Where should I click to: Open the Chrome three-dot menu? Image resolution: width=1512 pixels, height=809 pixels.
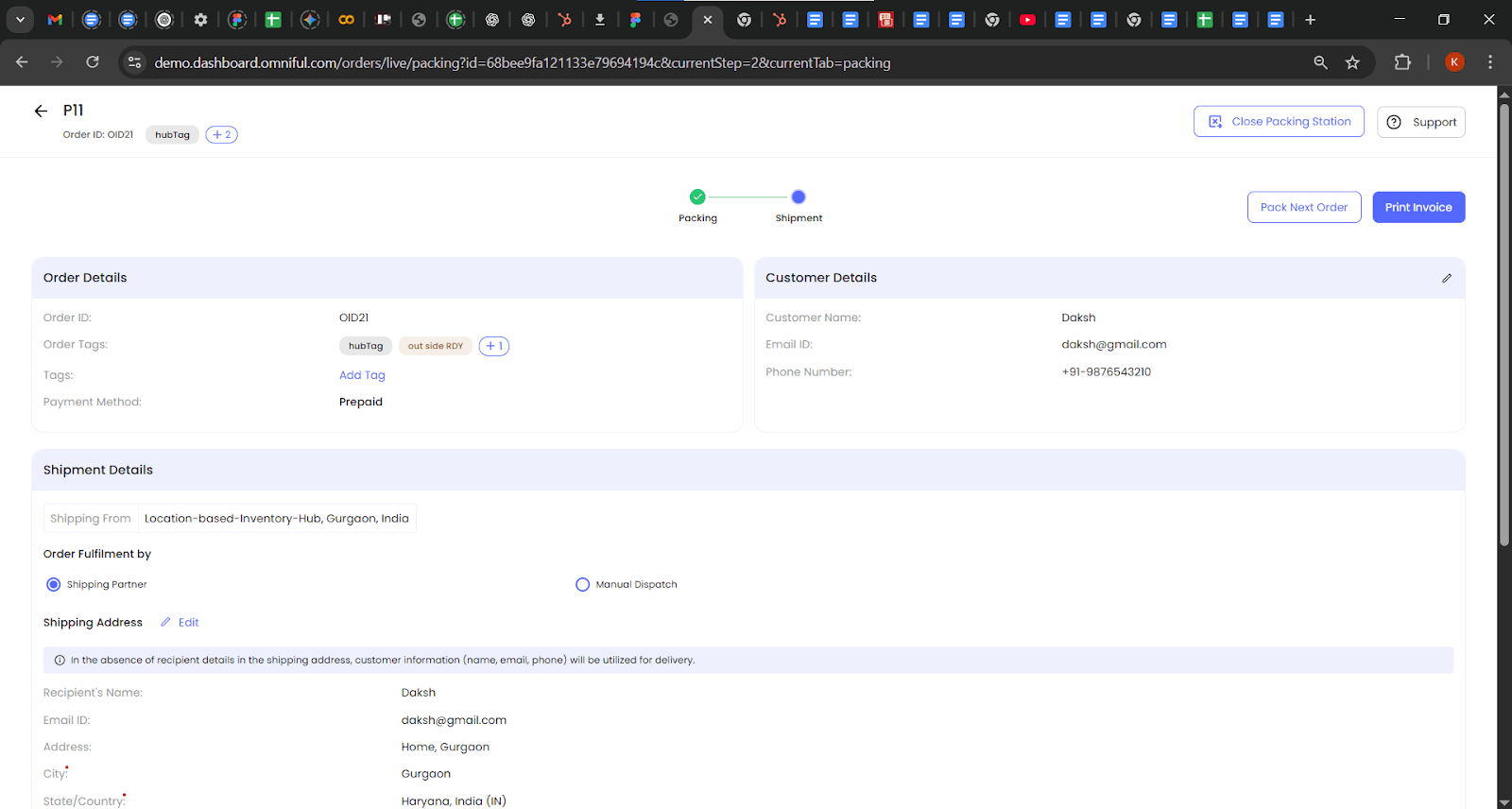tap(1490, 62)
